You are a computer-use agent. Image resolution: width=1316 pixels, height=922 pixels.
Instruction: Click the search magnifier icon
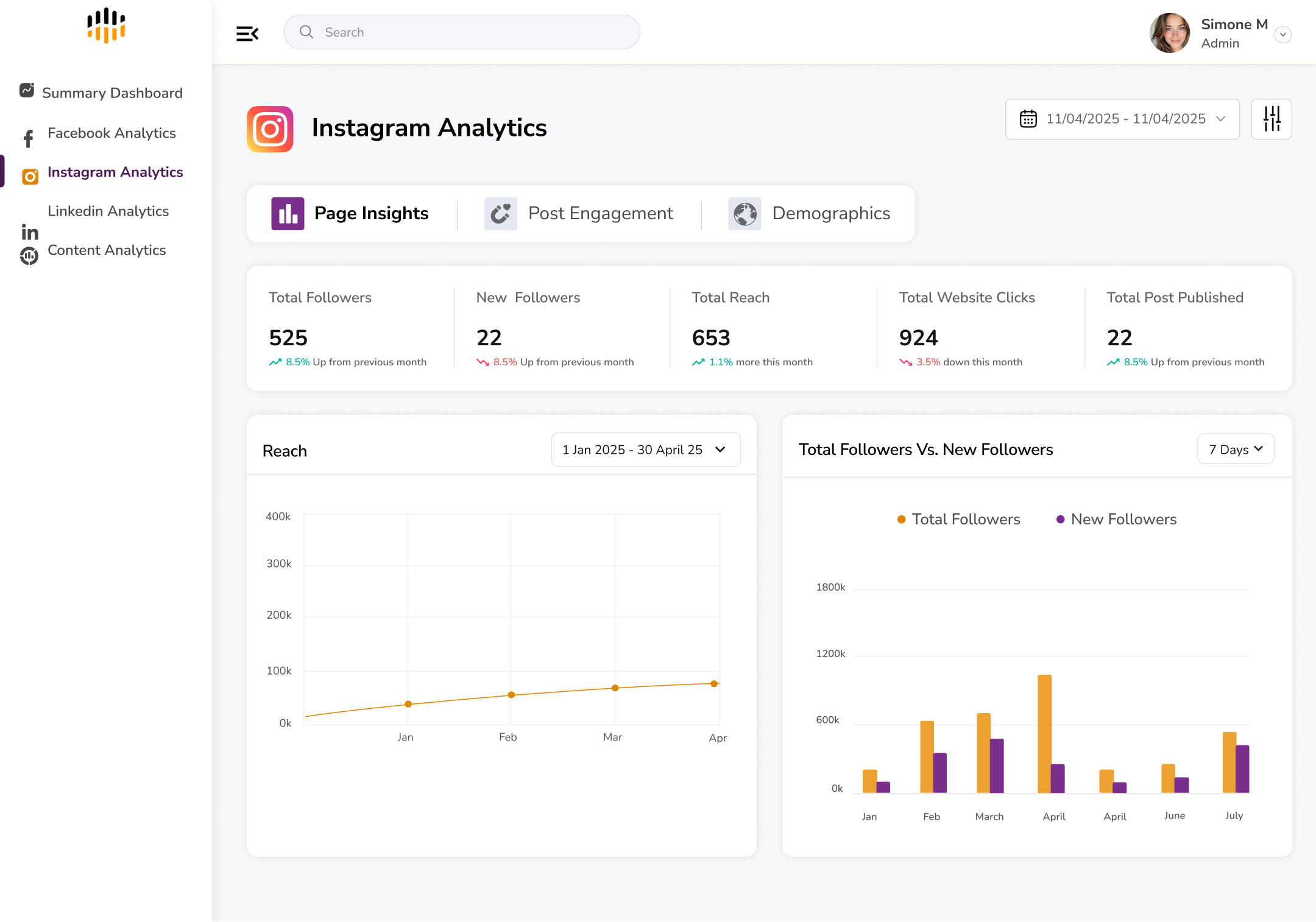tap(306, 32)
